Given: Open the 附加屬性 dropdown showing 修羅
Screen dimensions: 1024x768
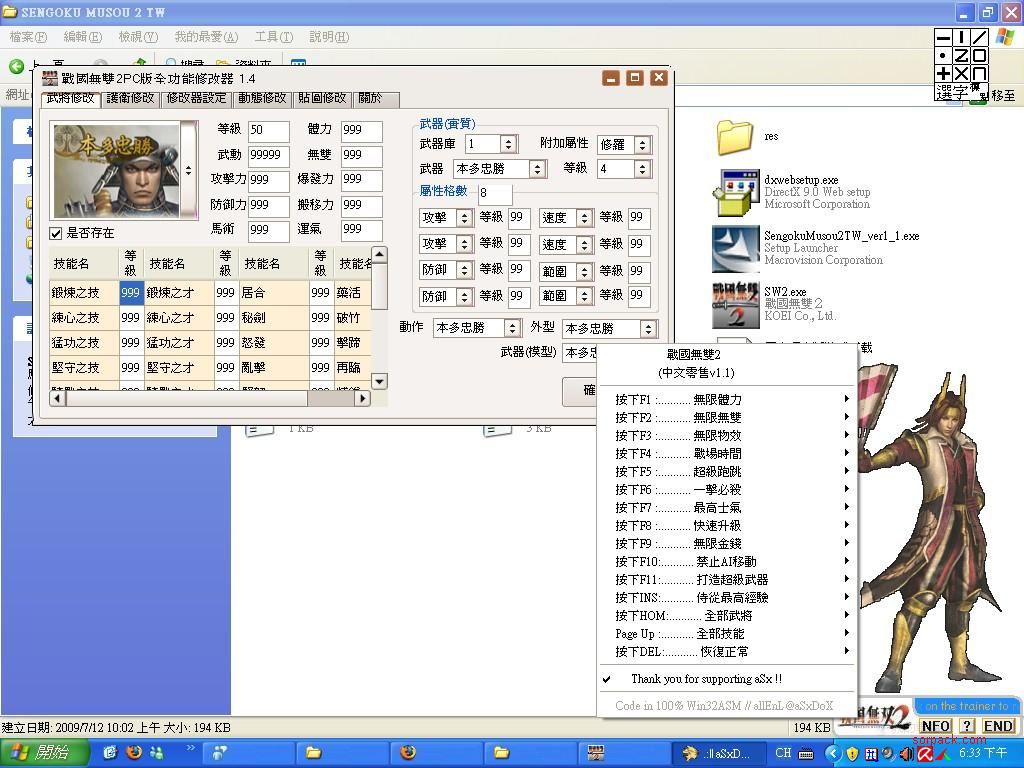Looking at the screenshot, I should point(642,145).
